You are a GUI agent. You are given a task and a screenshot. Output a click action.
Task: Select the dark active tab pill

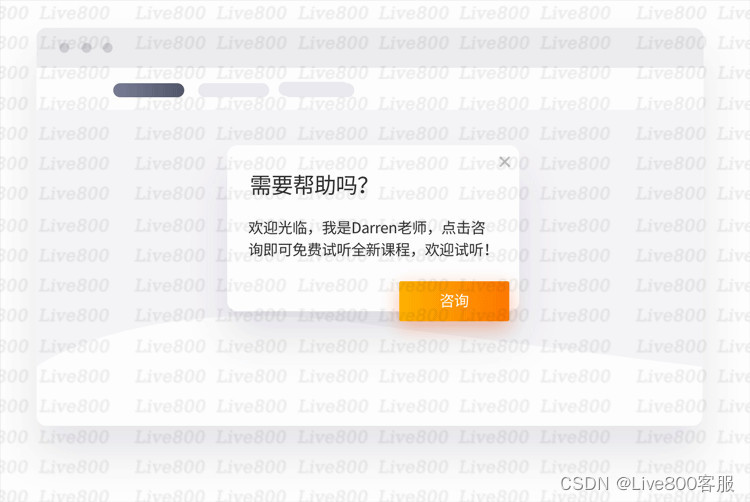[149, 90]
